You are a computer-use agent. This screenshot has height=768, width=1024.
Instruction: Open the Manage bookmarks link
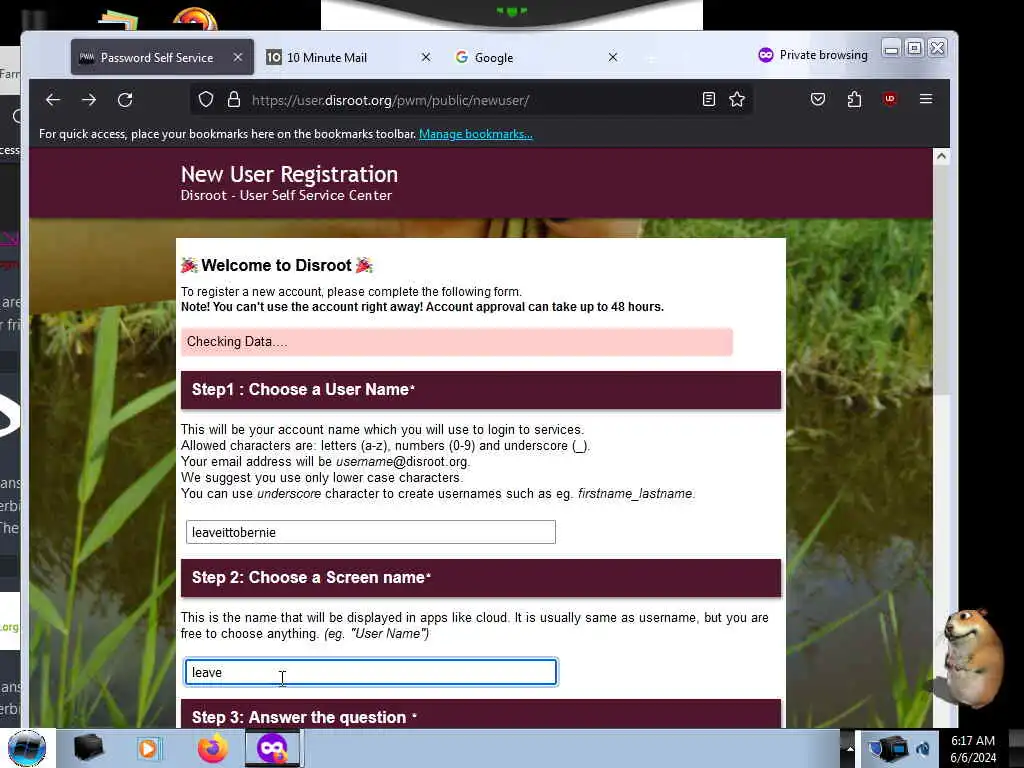click(475, 134)
